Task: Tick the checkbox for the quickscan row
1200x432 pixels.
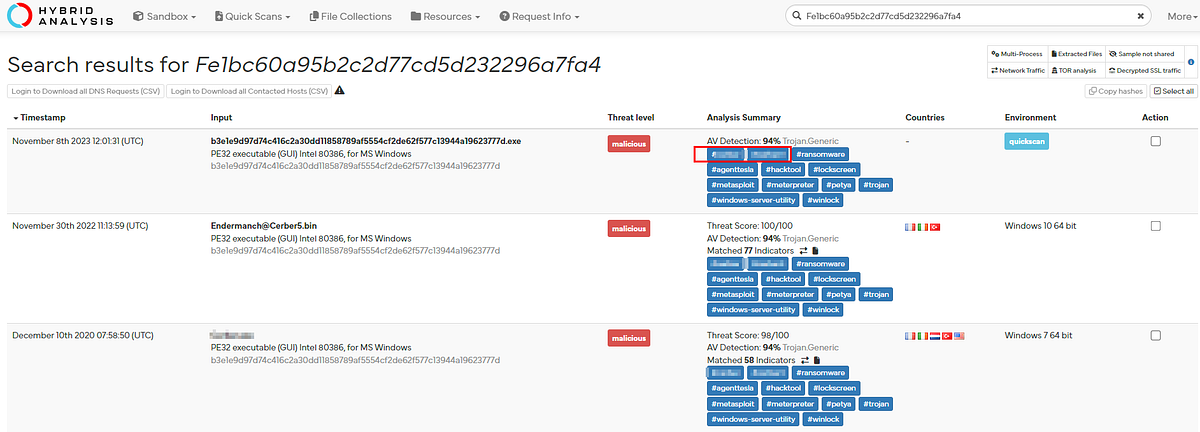Action: pos(1156,142)
